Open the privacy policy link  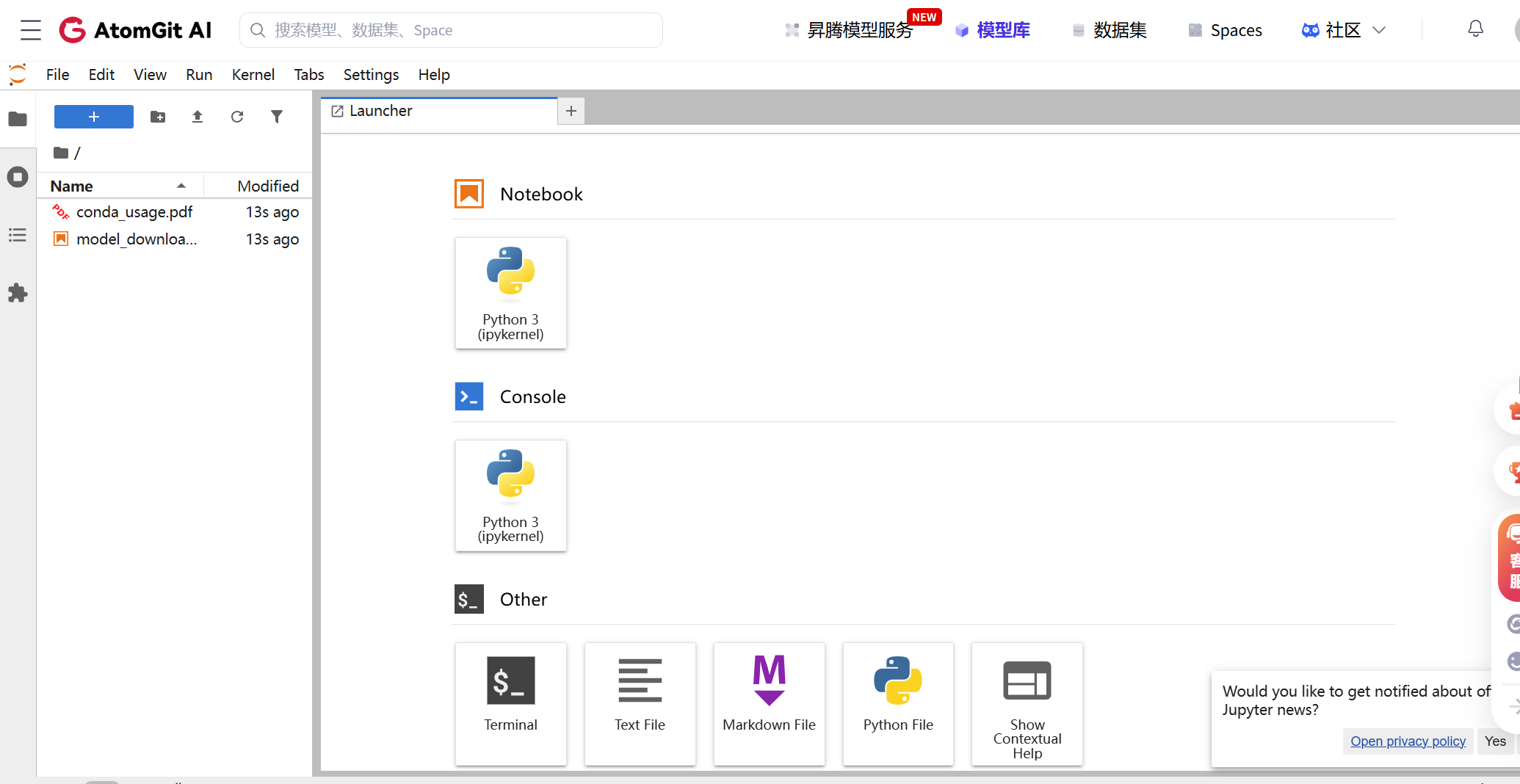(1408, 741)
